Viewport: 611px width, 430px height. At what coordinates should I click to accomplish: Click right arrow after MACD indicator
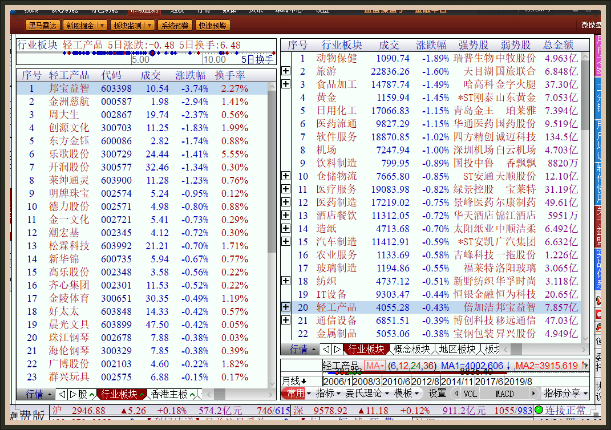533,394
